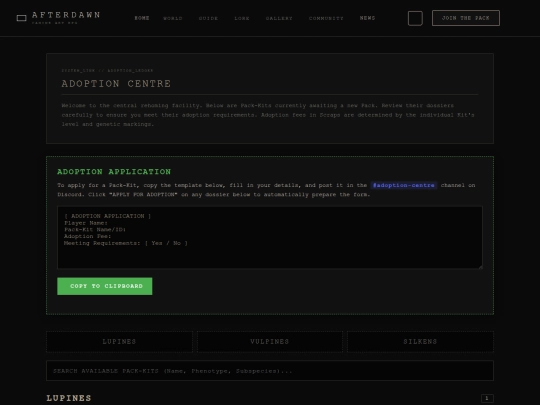540x405 pixels.
Task: Click COPY TO CLIPBOARD button
Action: pos(105,286)
